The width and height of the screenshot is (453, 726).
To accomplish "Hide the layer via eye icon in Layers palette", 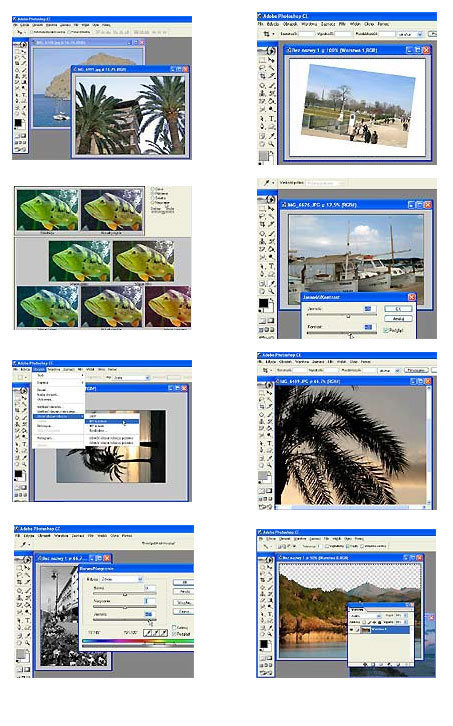I will [x=352, y=630].
